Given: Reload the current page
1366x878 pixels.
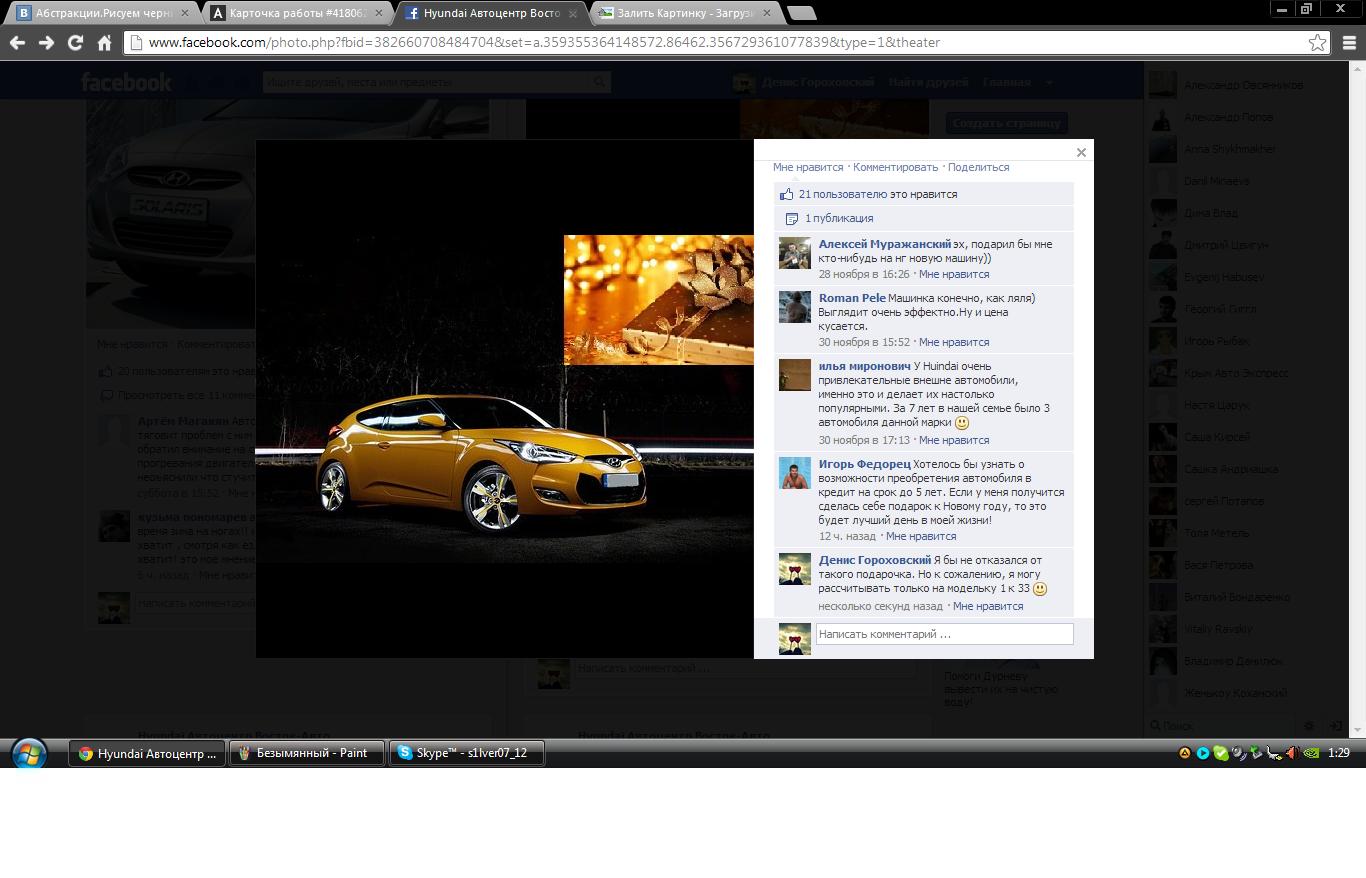Looking at the screenshot, I should 75,43.
